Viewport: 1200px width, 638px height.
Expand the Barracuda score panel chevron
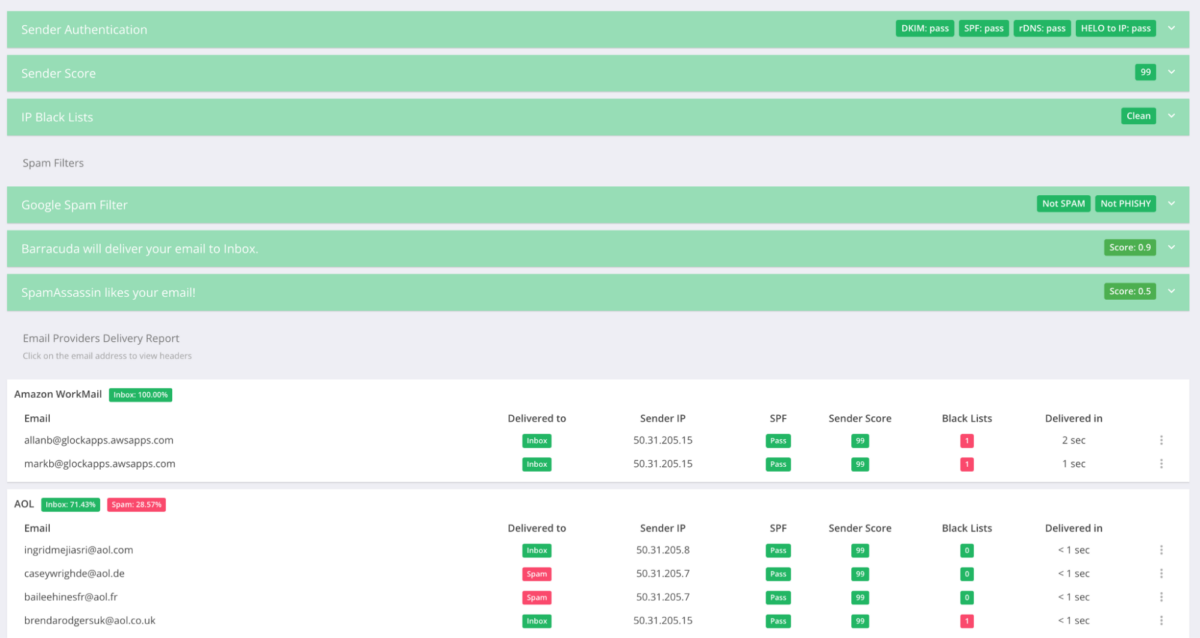[x=1171, y=247]
